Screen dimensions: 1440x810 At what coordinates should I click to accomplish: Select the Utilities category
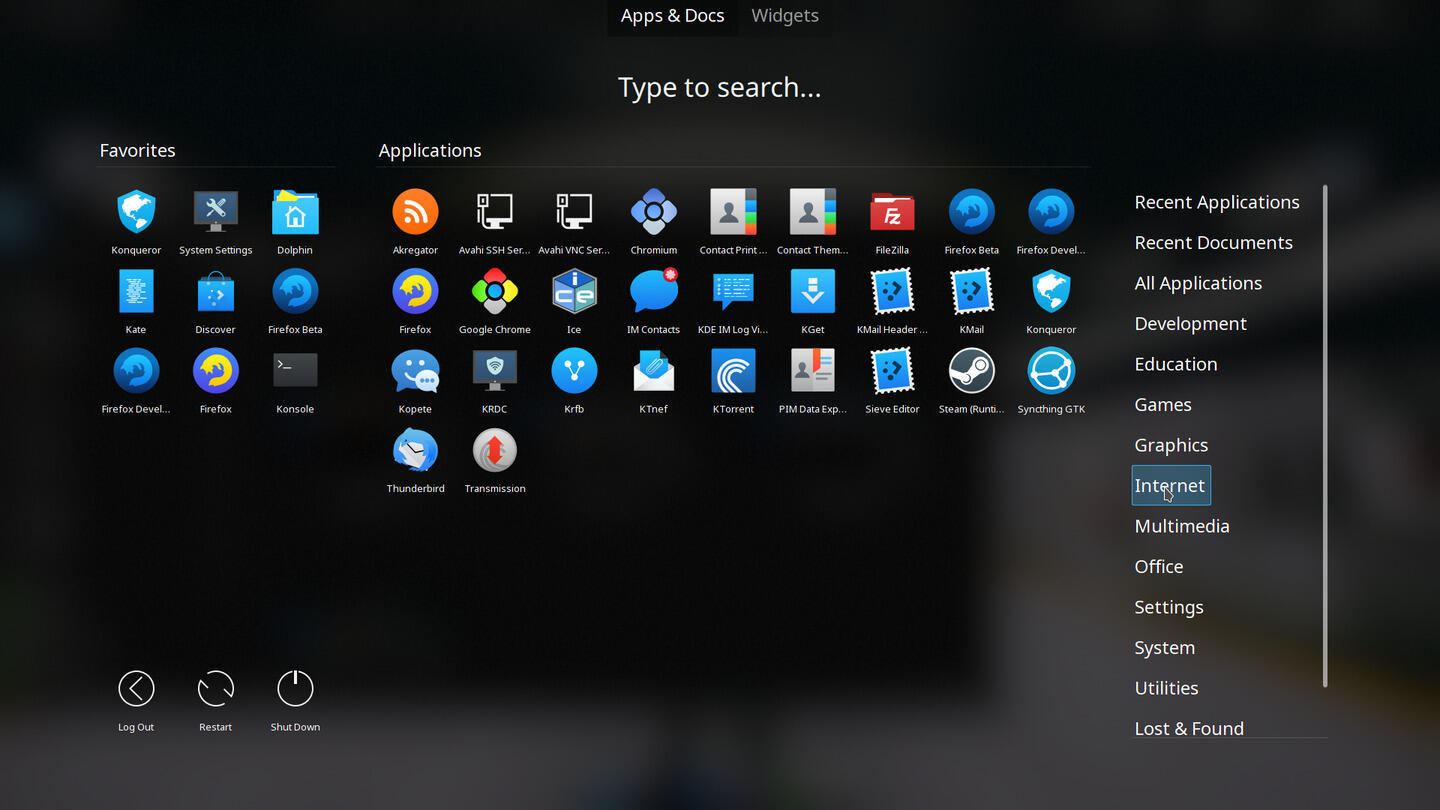(1166, 688)
